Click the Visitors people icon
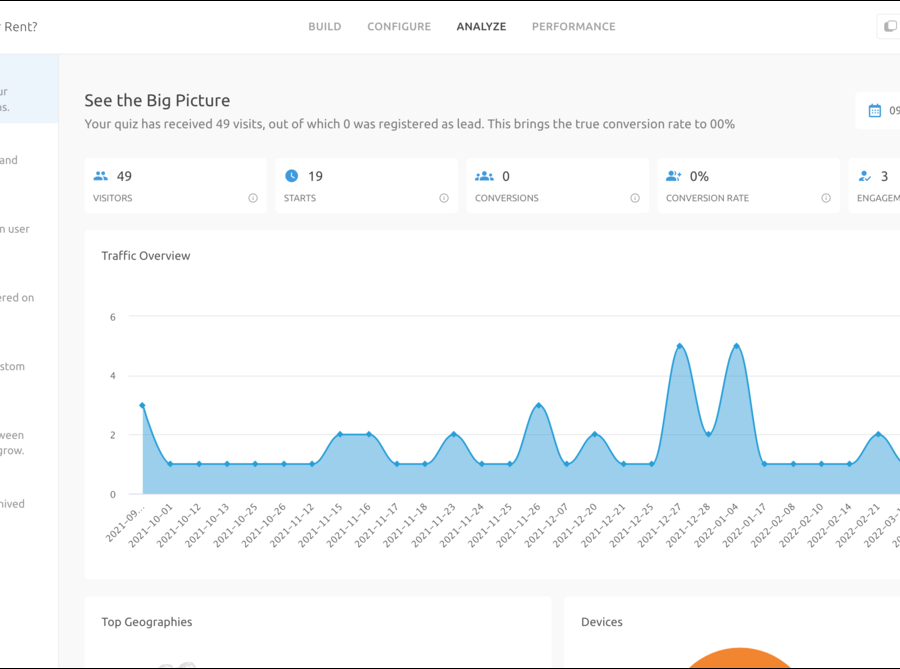 tap(100, 176)
